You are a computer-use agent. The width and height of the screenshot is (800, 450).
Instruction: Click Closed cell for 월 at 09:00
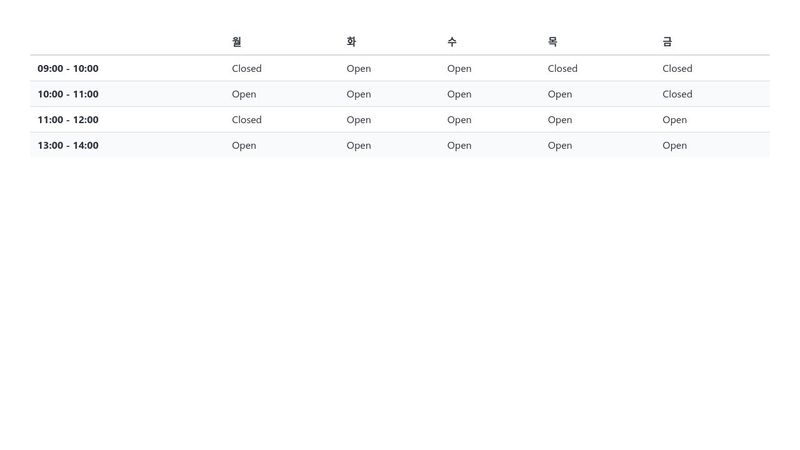[x=246, y=68]
